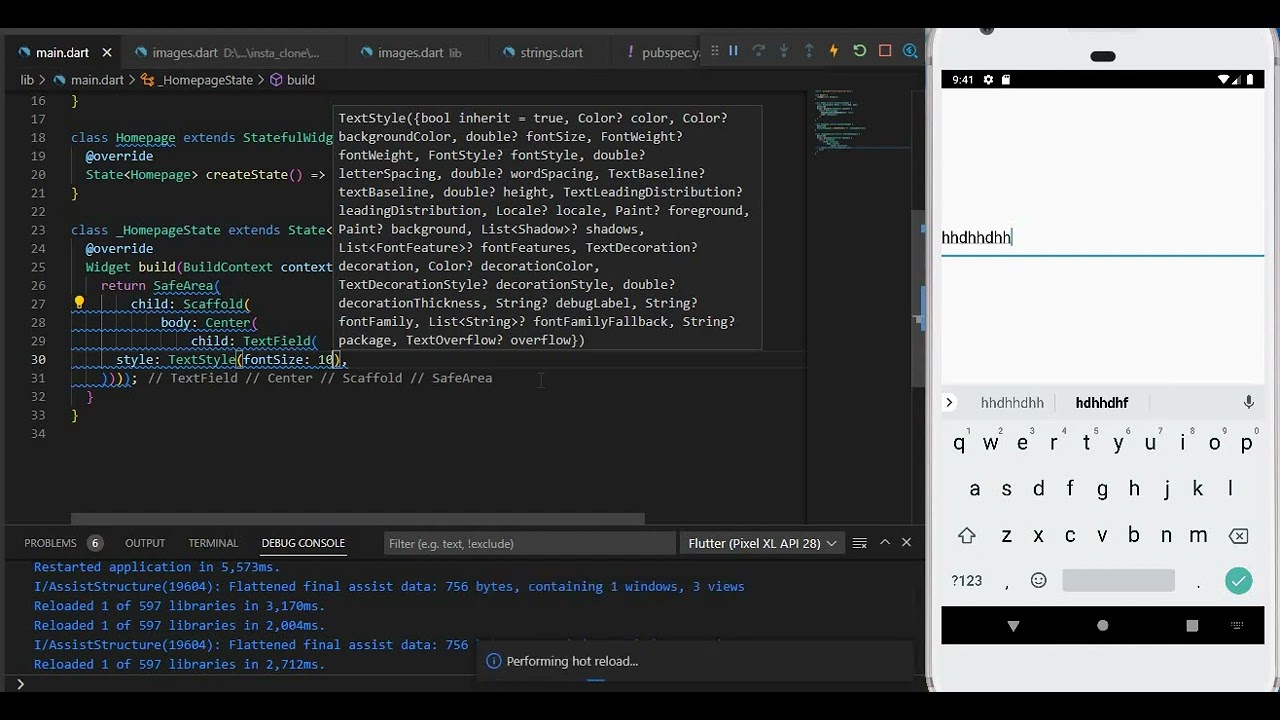This screenshot has width=1280, height=720.
Task: Tap the Android recents square button
Action: [x=1192, y=625]
